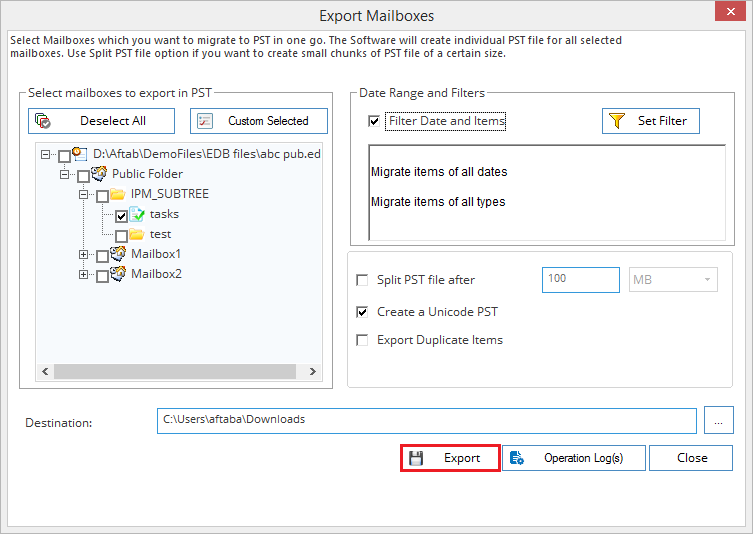753x534 pixels.
Task: Click the Destination path input field
Action: point(426,420)
